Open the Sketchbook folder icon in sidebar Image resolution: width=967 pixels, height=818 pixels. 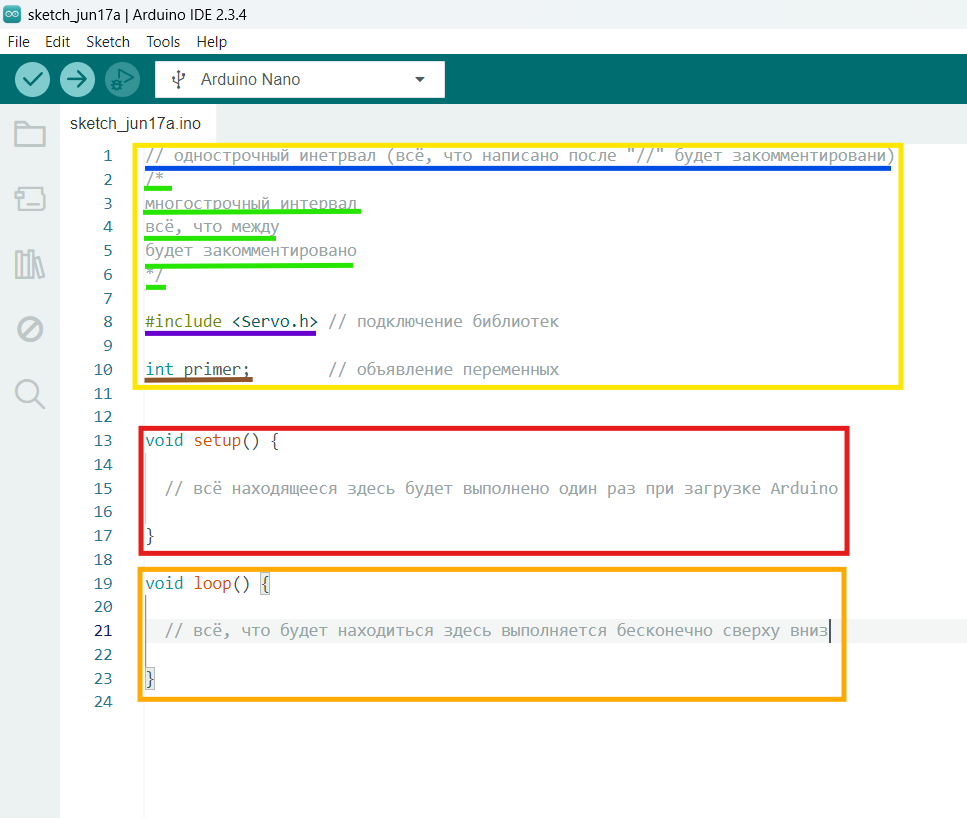tap(30, 134)
